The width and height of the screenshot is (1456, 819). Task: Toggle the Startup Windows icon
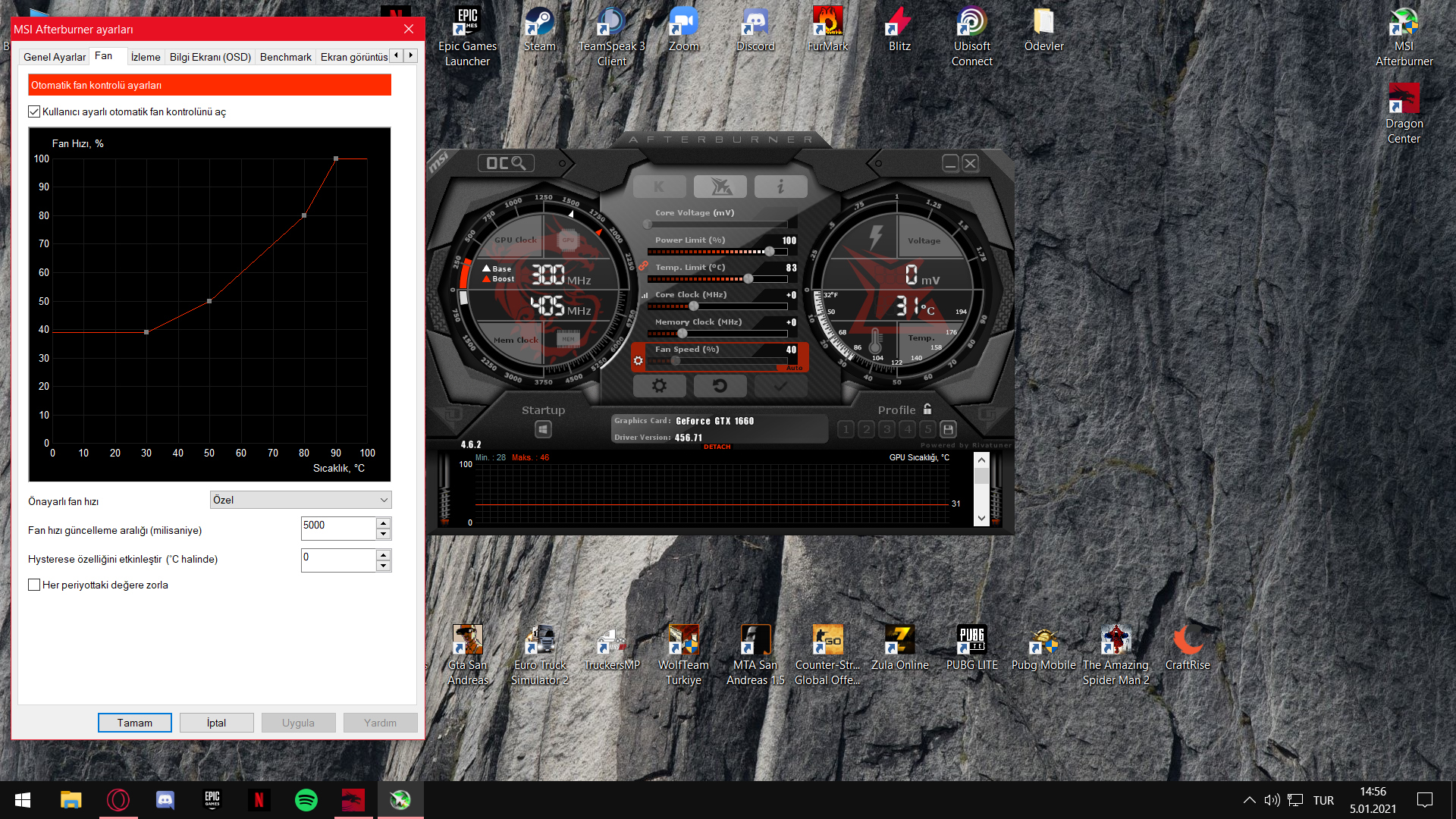coord(543,430)
